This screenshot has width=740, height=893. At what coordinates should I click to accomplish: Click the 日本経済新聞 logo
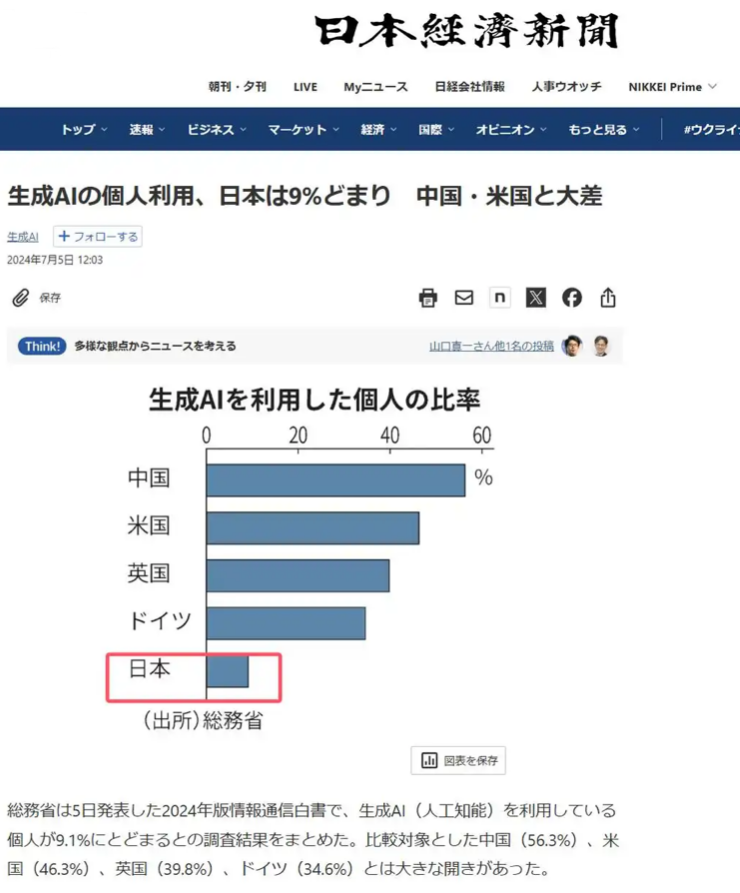tap(468, 31)
